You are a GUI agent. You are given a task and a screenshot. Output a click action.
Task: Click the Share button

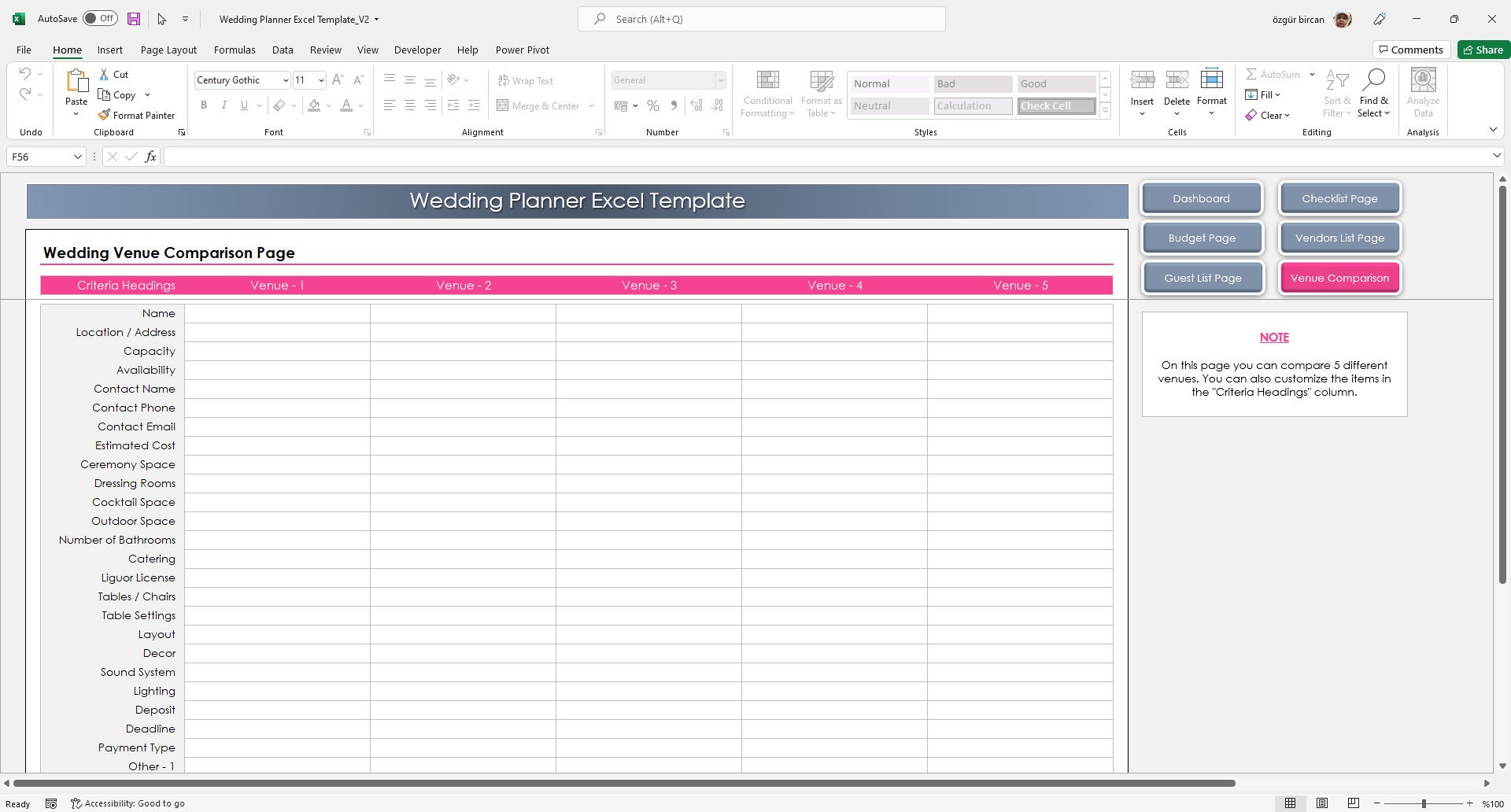point(1483,49)
